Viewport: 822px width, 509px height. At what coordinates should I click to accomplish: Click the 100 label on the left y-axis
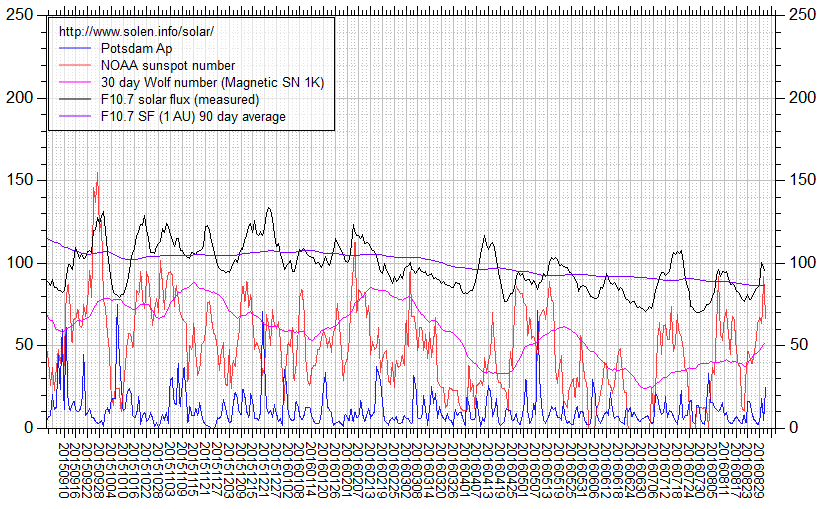[20, 263]
